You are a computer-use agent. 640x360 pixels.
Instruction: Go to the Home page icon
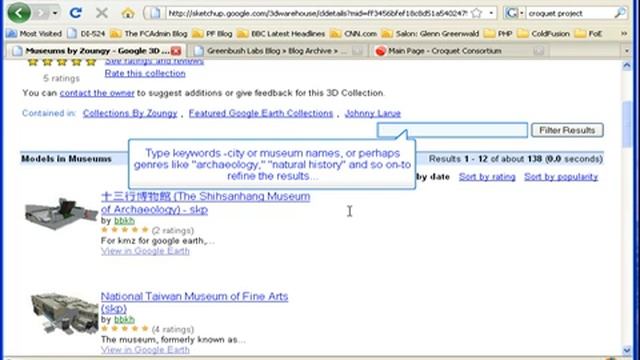[x=128, y=13]
